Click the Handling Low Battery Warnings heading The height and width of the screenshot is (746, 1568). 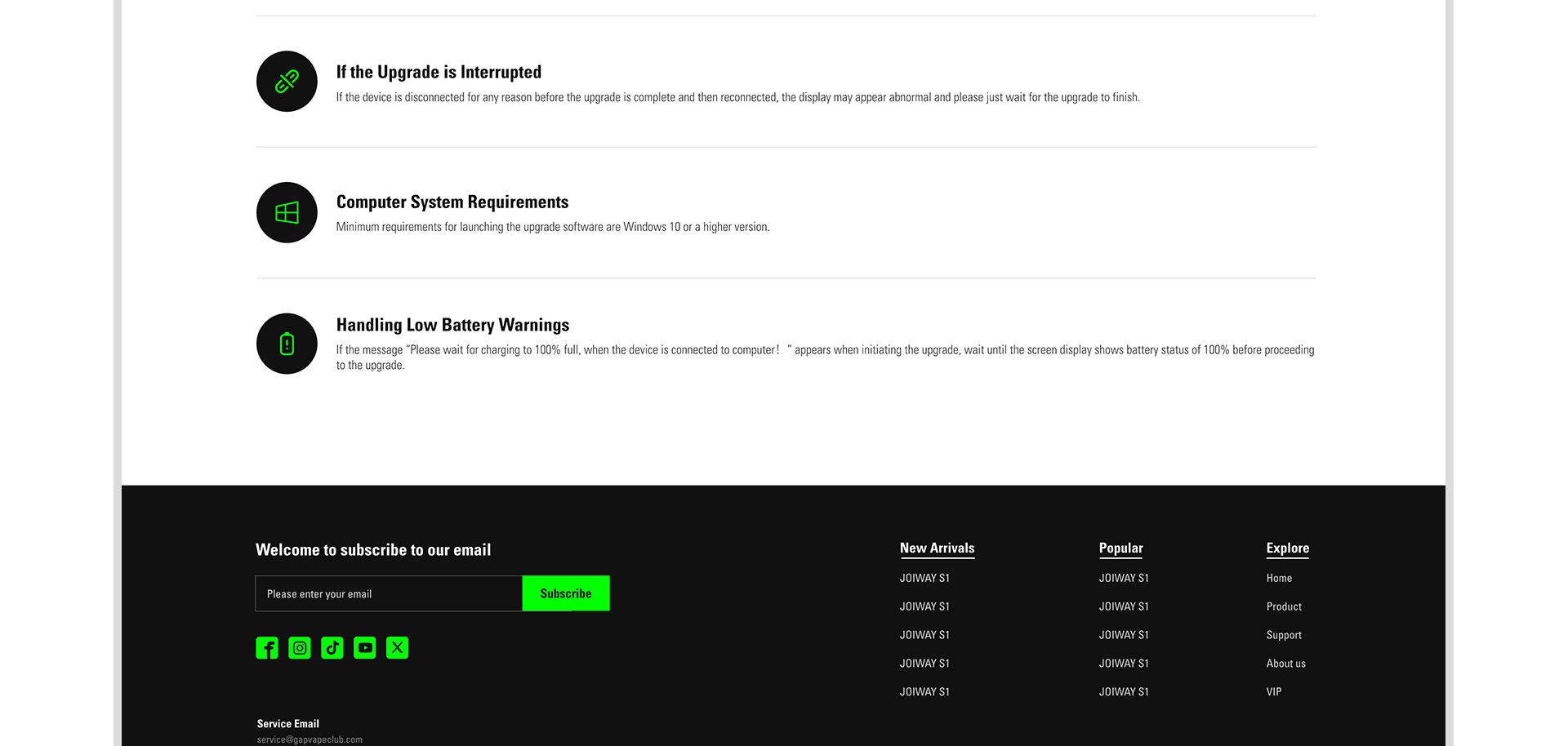click(x=452, y=325)
